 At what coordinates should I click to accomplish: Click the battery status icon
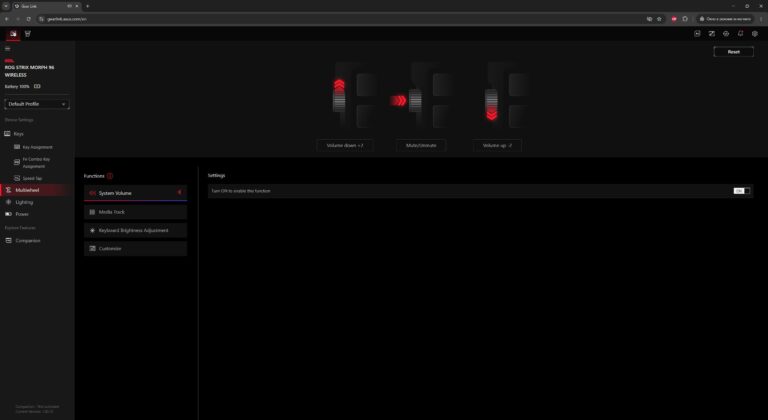coord(37,86)
